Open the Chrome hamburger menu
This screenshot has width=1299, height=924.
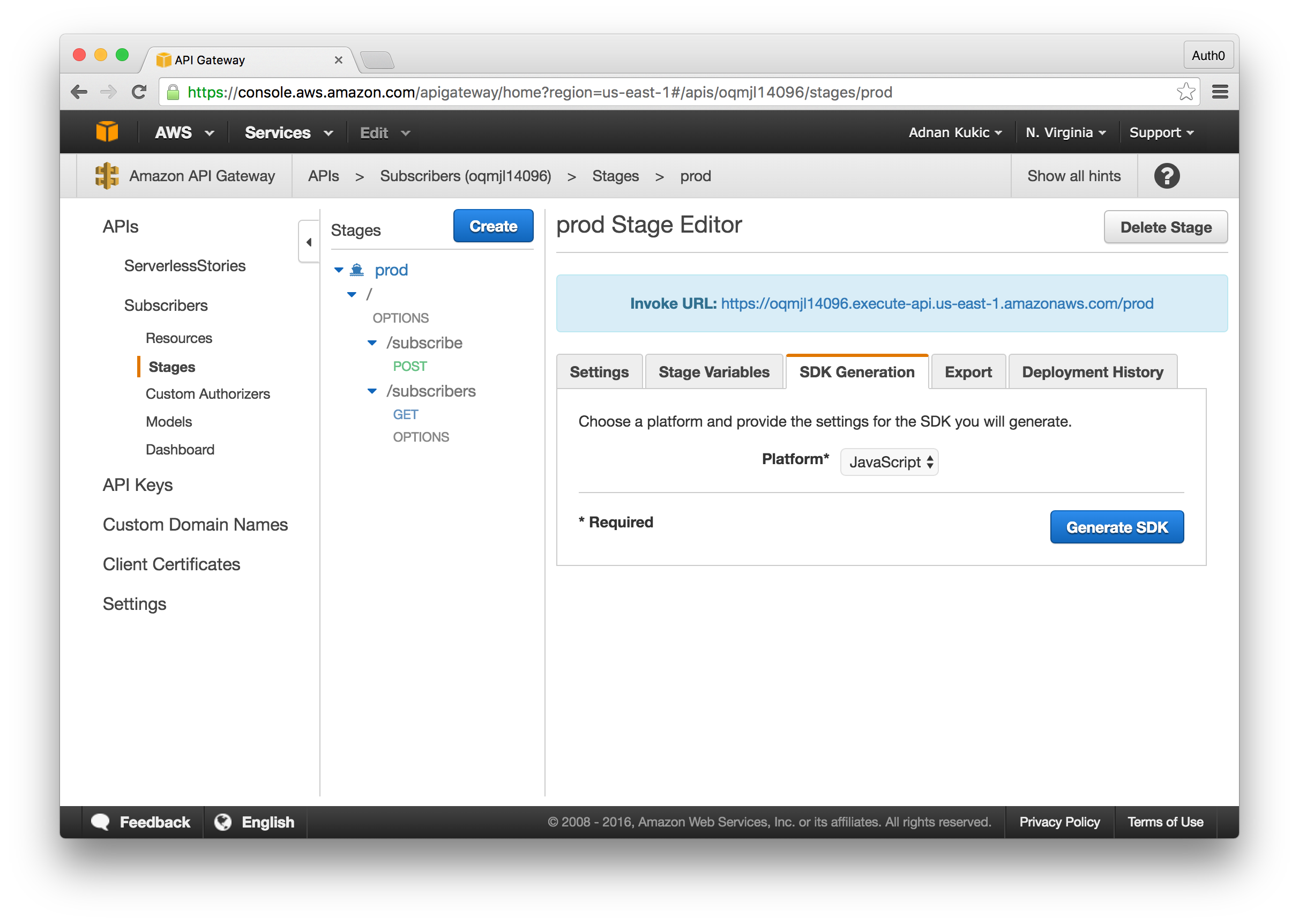1220,92
